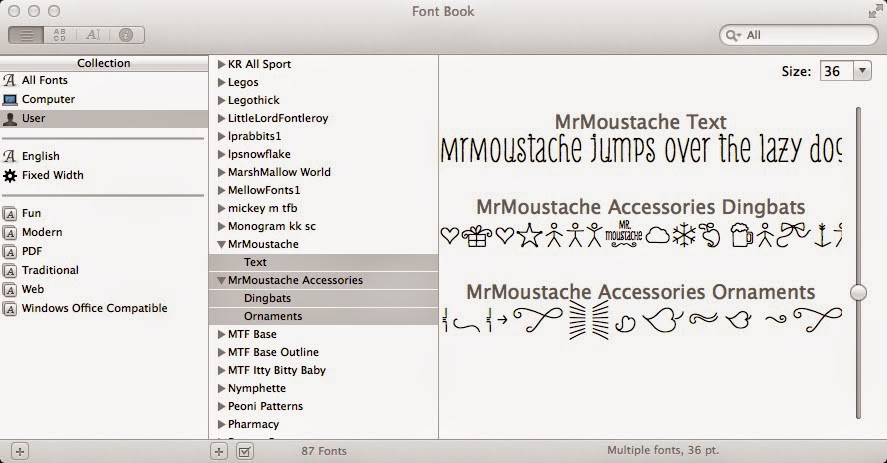Click the Ornaments glyph preview row
This screenshot has width=887, height=463.
[641, 320]
